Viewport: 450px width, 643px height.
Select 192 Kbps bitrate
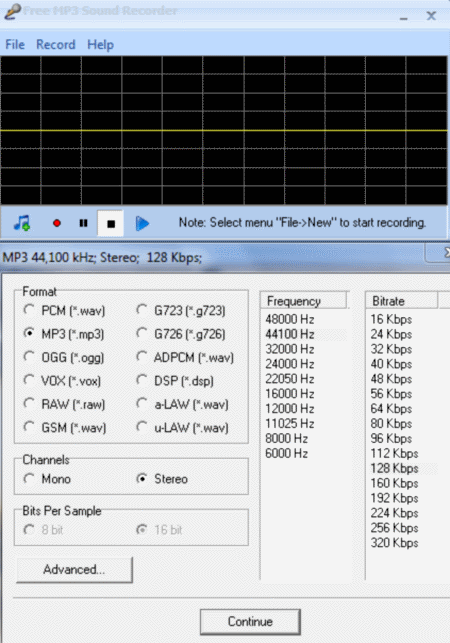point(394,498)
